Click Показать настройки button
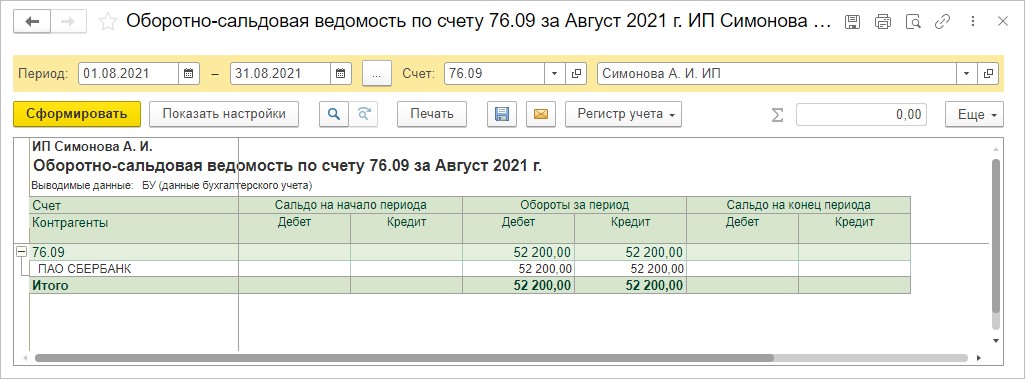The height and width of the screenshot is (379, 1025). point(224,114)
